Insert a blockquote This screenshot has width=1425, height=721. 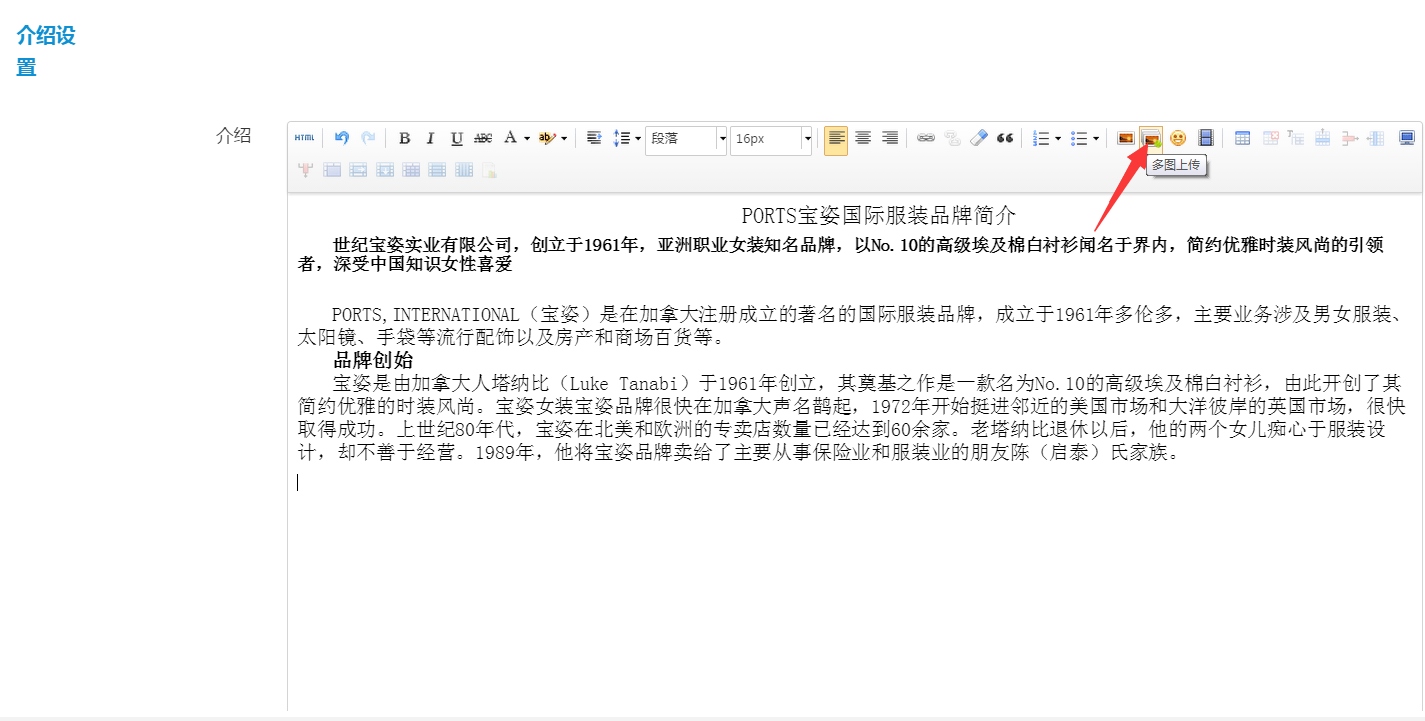(1005, 138)
